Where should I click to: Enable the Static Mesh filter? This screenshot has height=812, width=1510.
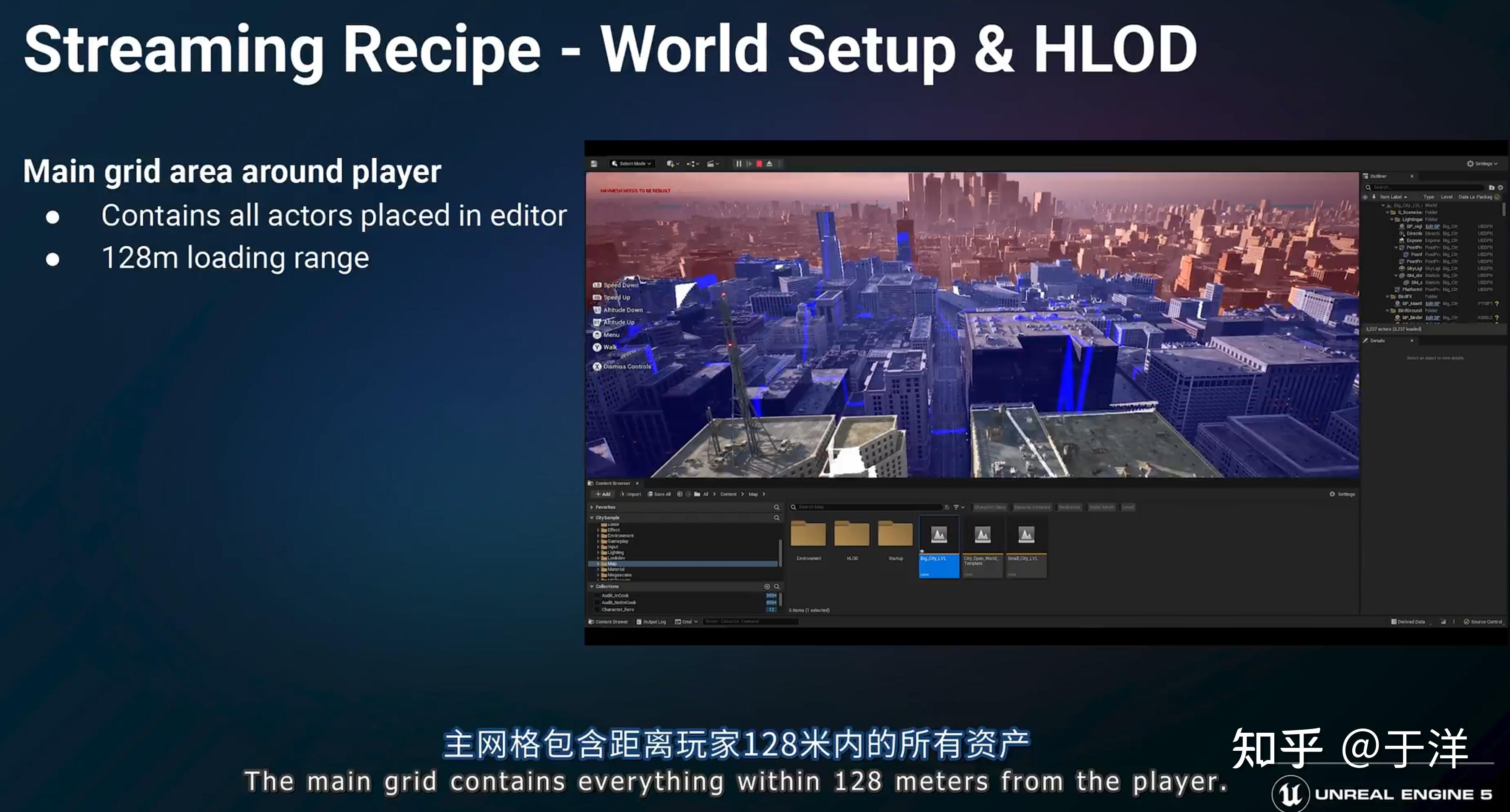point(1103,507)
